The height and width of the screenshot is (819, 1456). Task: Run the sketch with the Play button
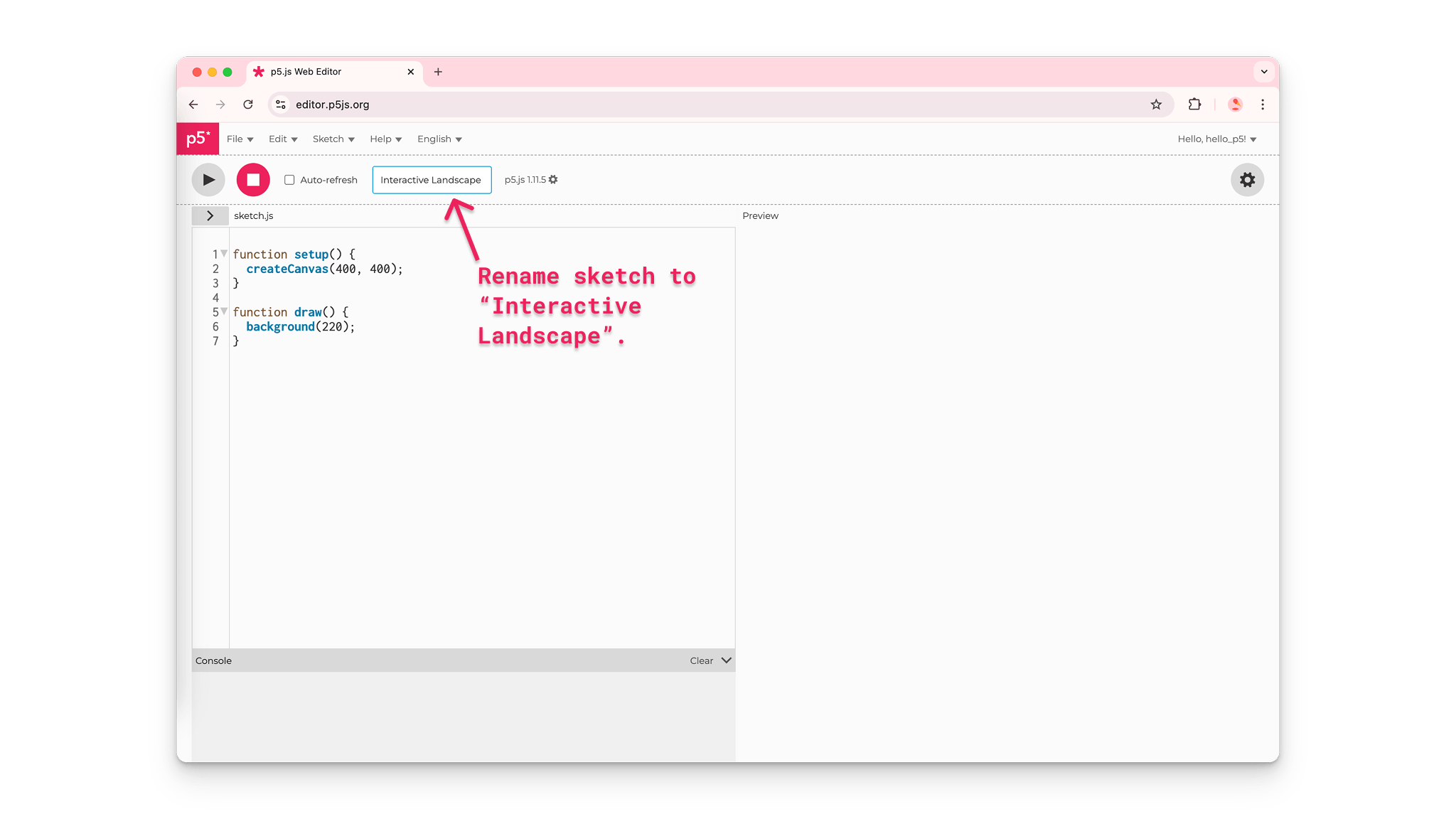pyautogui.click(x=208, y=179)
